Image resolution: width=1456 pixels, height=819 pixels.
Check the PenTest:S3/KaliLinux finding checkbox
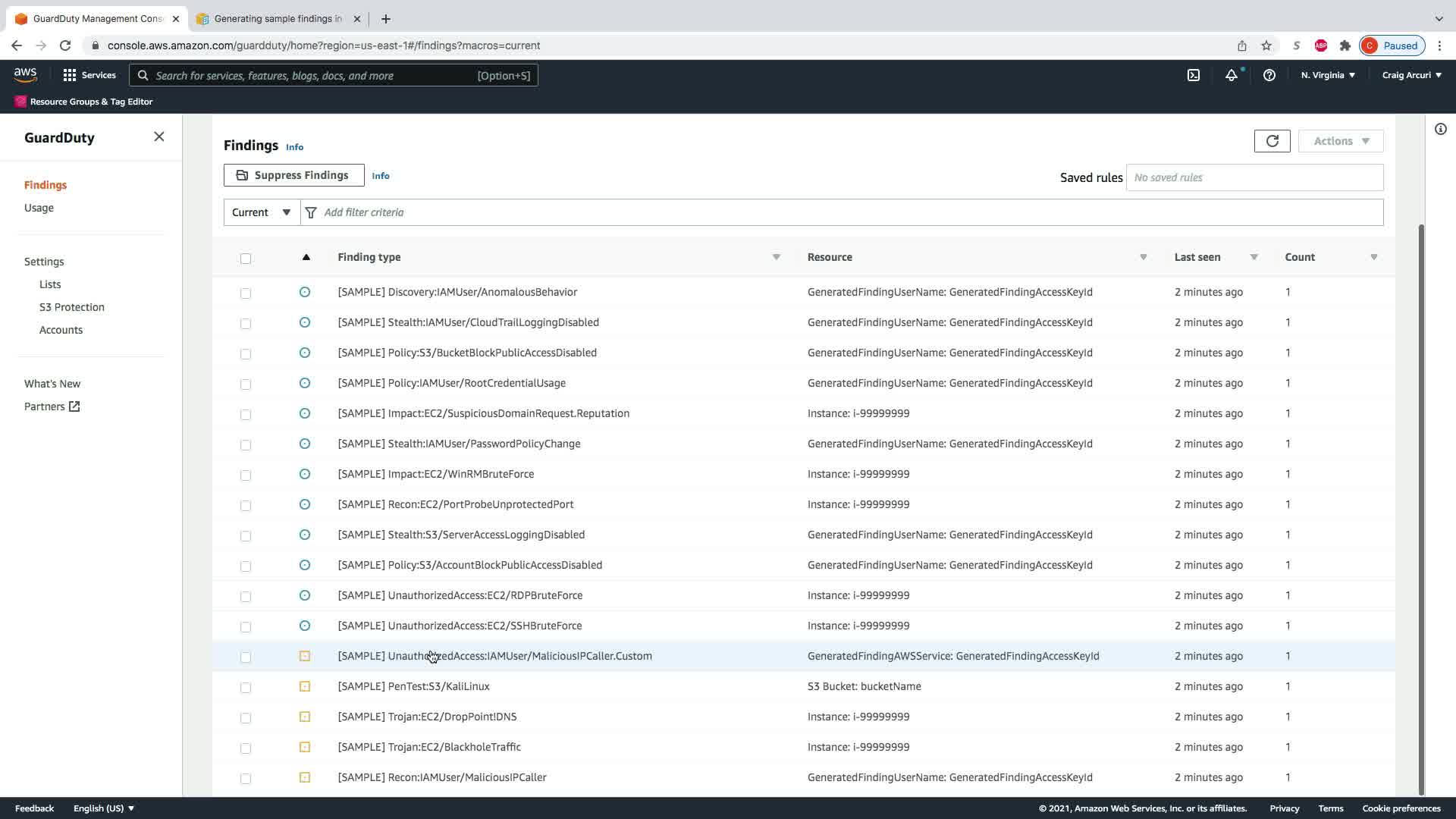tap(246, 687)
